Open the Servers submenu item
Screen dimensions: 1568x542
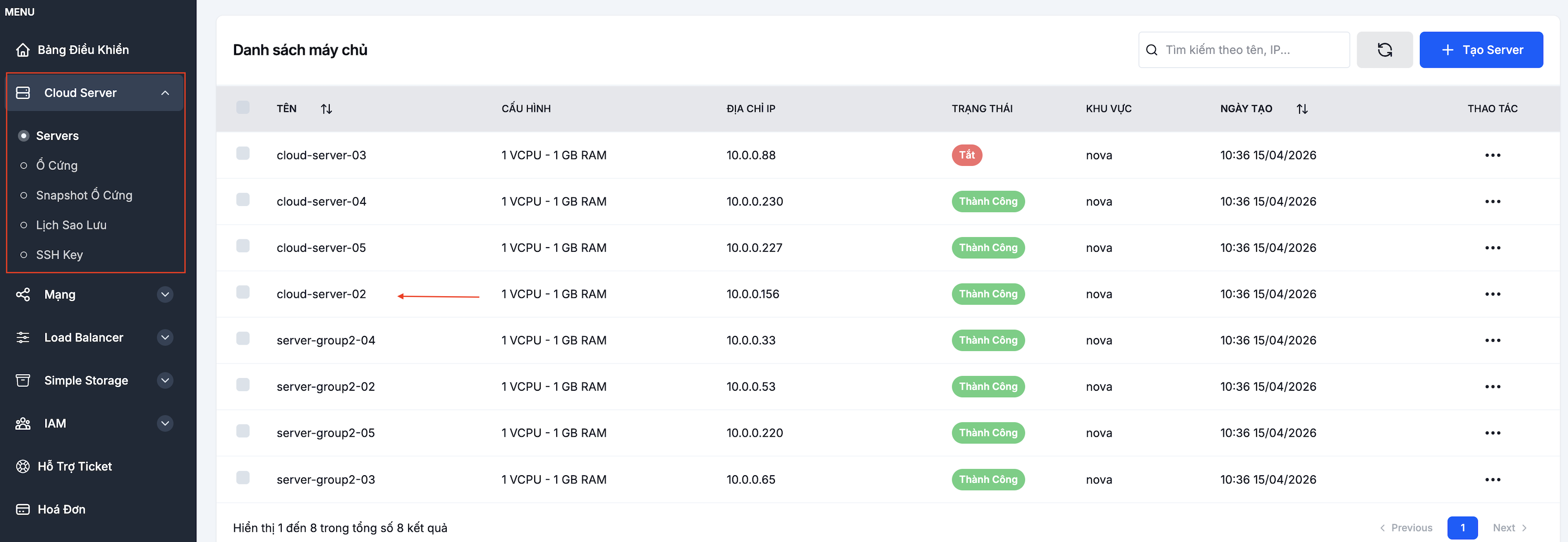57,136
